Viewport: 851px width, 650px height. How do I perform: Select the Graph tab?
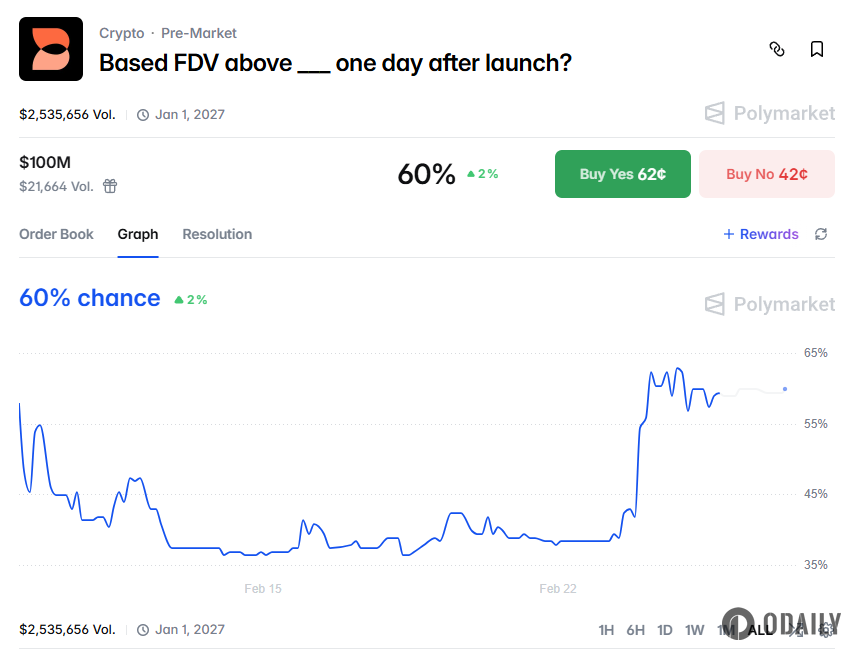pyautogui.click(x=138, y=234)
